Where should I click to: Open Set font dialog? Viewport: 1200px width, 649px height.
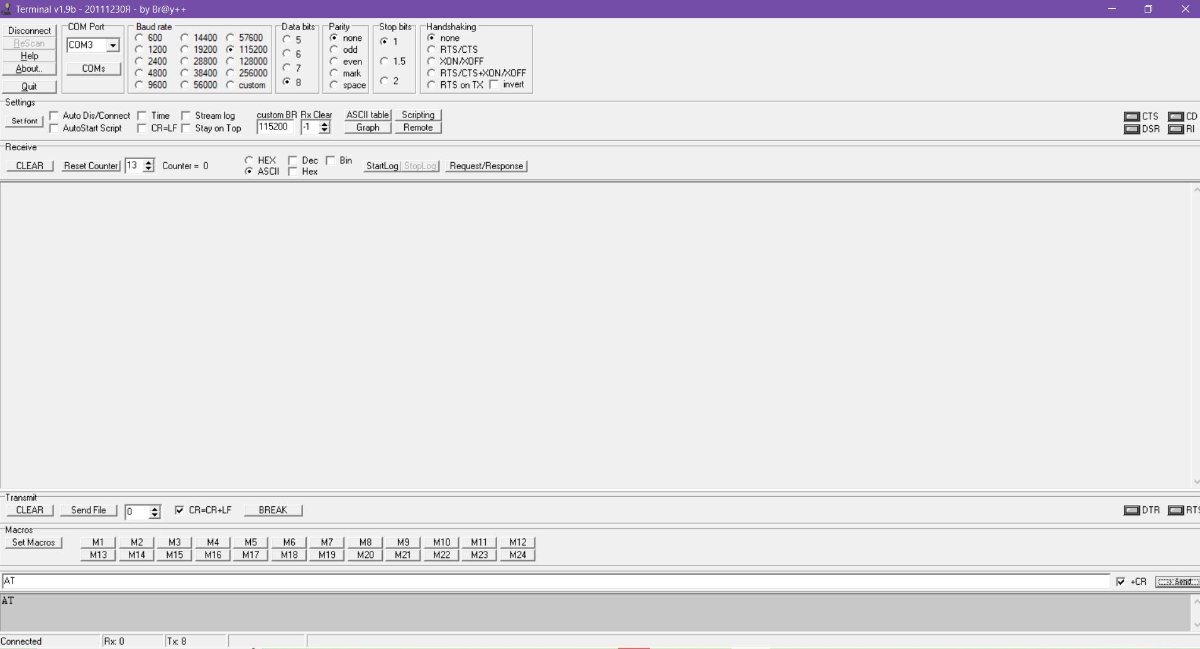pyautogui.click(x=25, y=121)
